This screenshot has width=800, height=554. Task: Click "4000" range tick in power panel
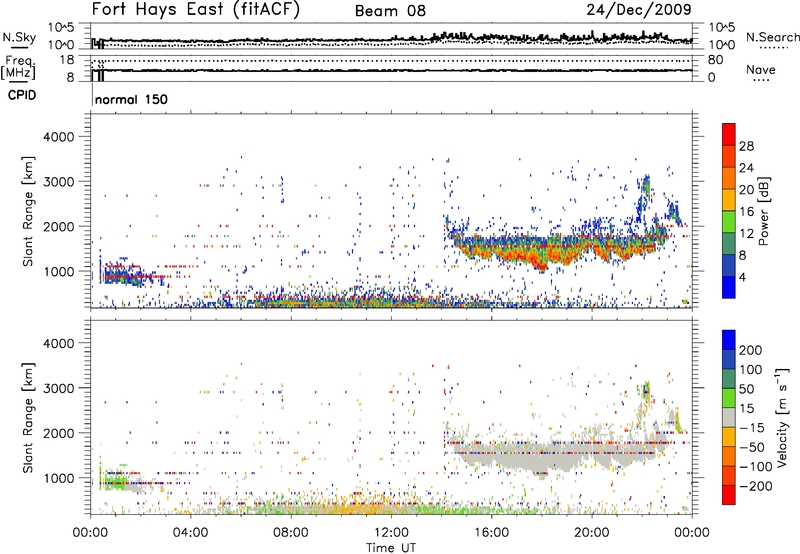click(59, 137)
